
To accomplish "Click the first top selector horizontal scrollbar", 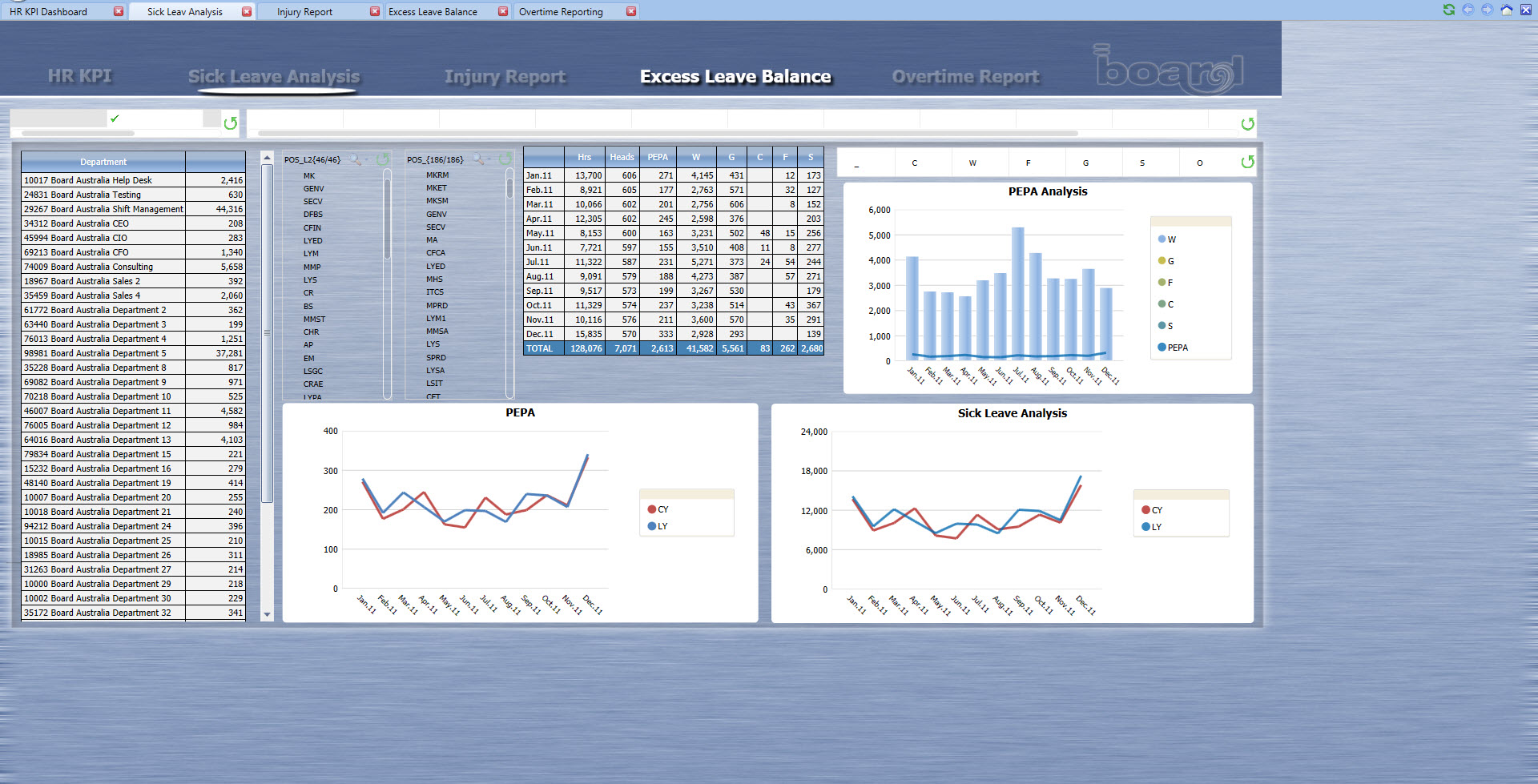I will tap(78, 133).
